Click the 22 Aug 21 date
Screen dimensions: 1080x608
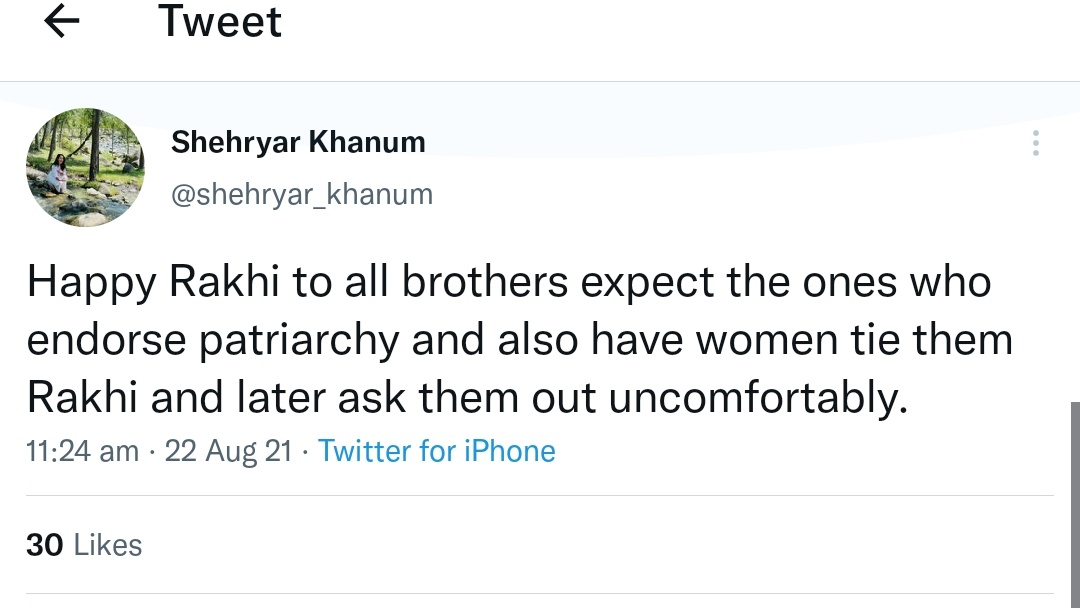228,451
